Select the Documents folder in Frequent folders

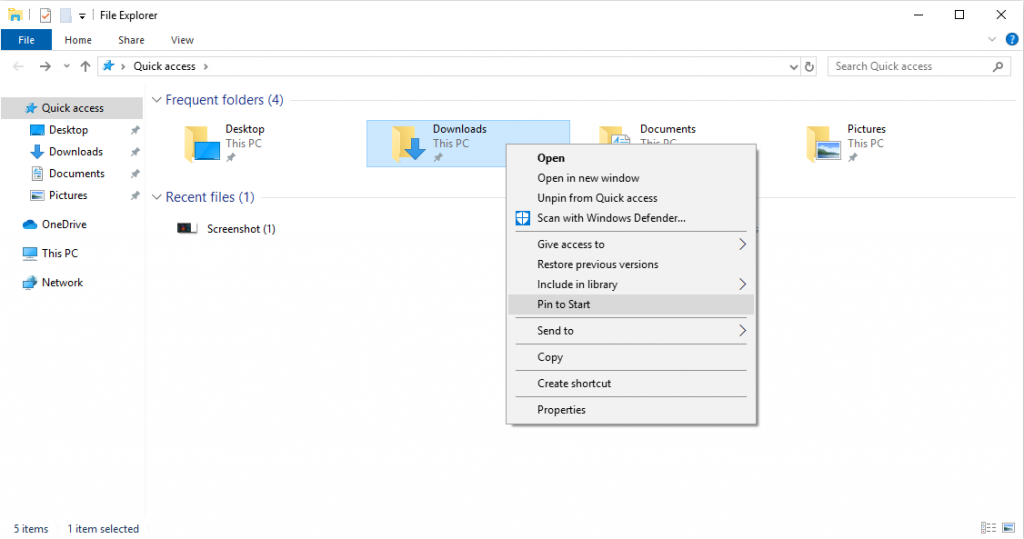coord(667,129)
